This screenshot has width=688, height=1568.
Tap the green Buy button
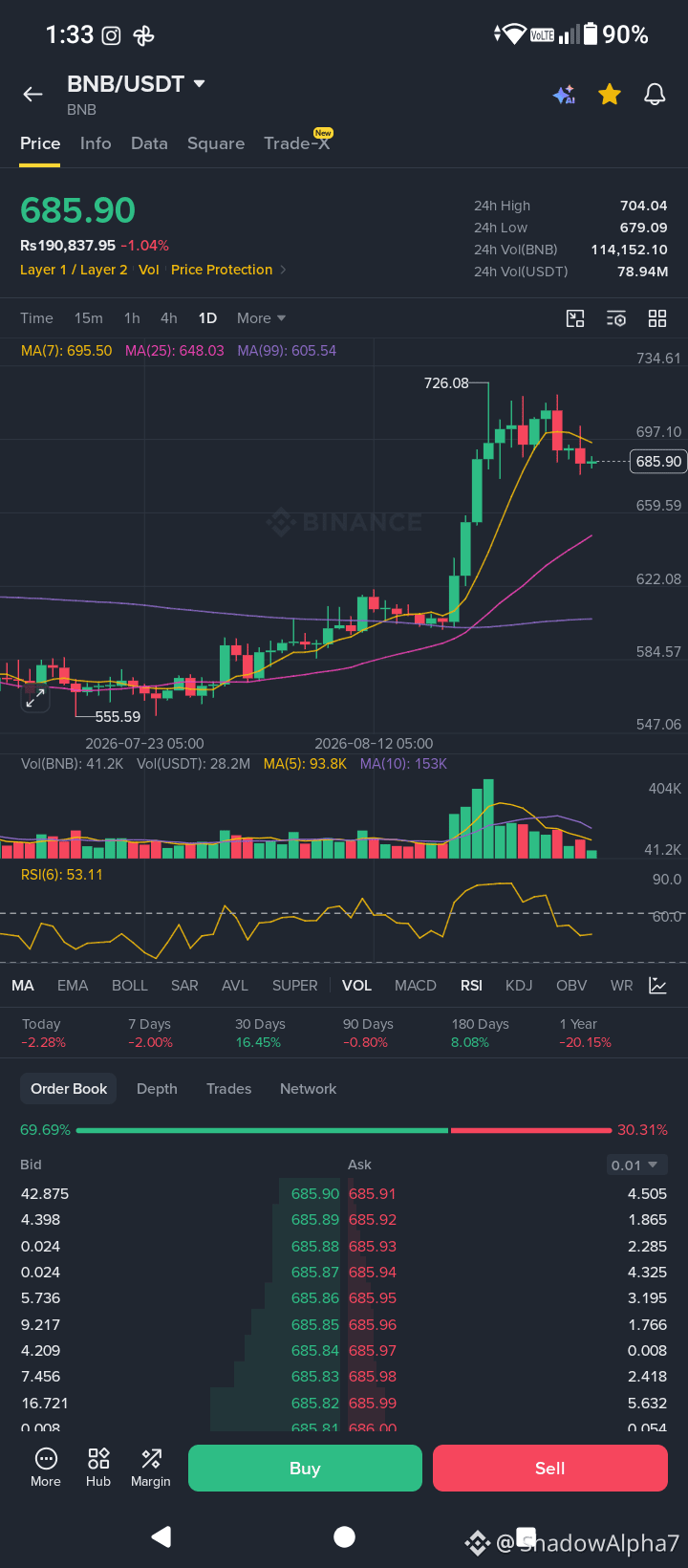pyautogui.click(x=305, y=1468)
